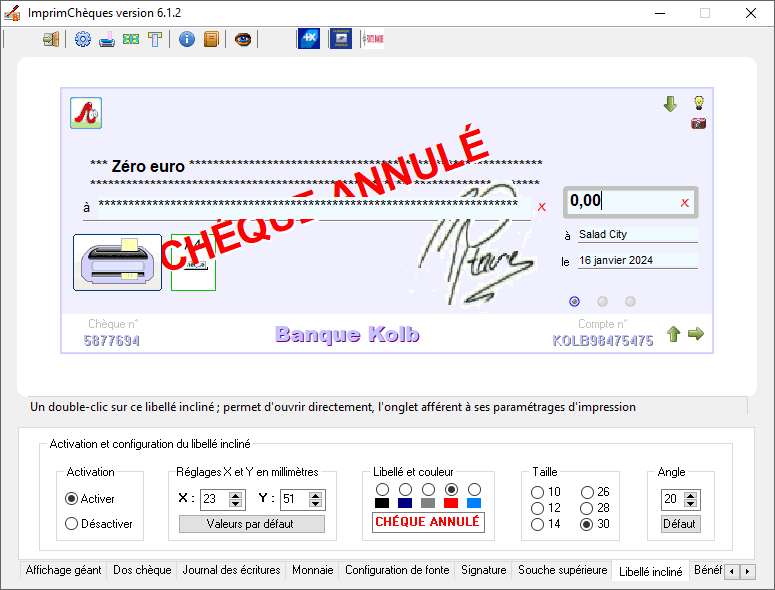Image resolution: width=775 pixels, height=590 pixels.
Task: Set Taille to 26
Action: (x=587, y=492)
